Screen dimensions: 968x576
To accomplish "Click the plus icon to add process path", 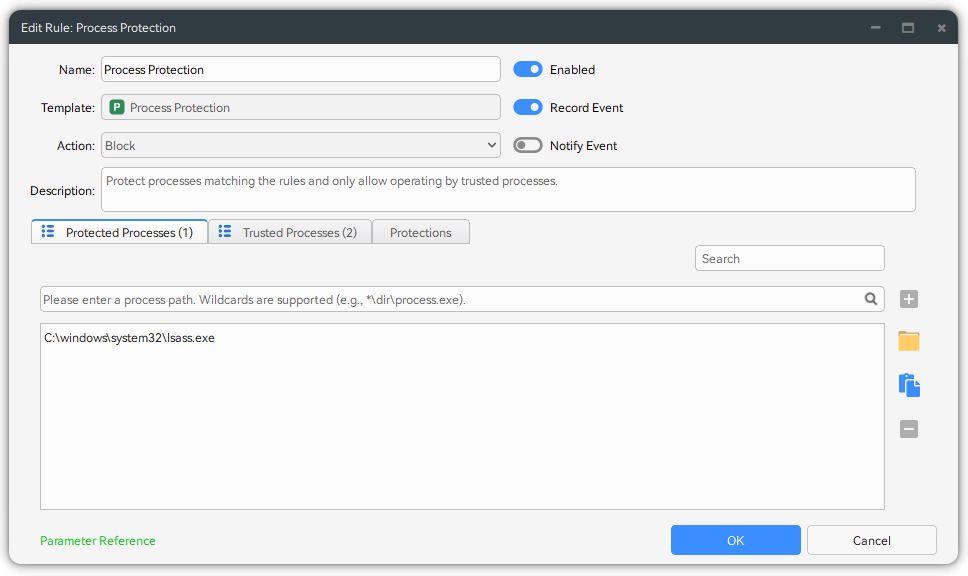I will pos(908,299).
